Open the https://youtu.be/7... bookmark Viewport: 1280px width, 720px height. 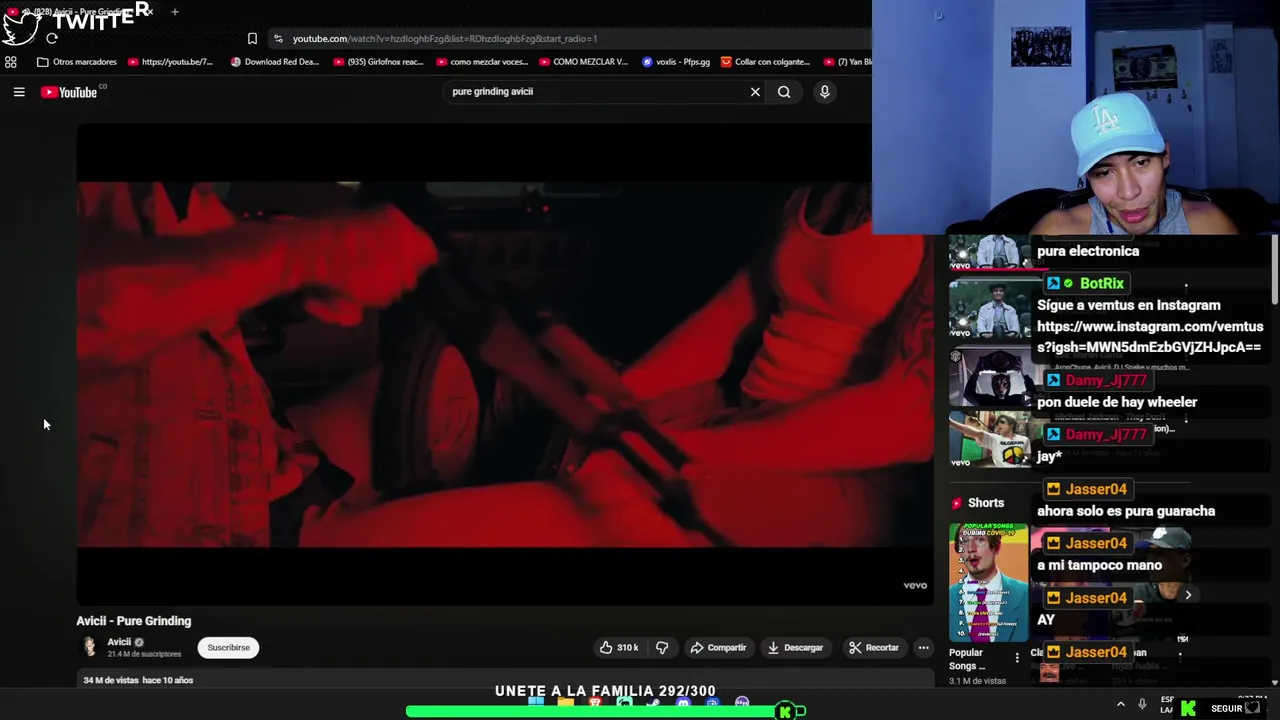pos(170,62)
